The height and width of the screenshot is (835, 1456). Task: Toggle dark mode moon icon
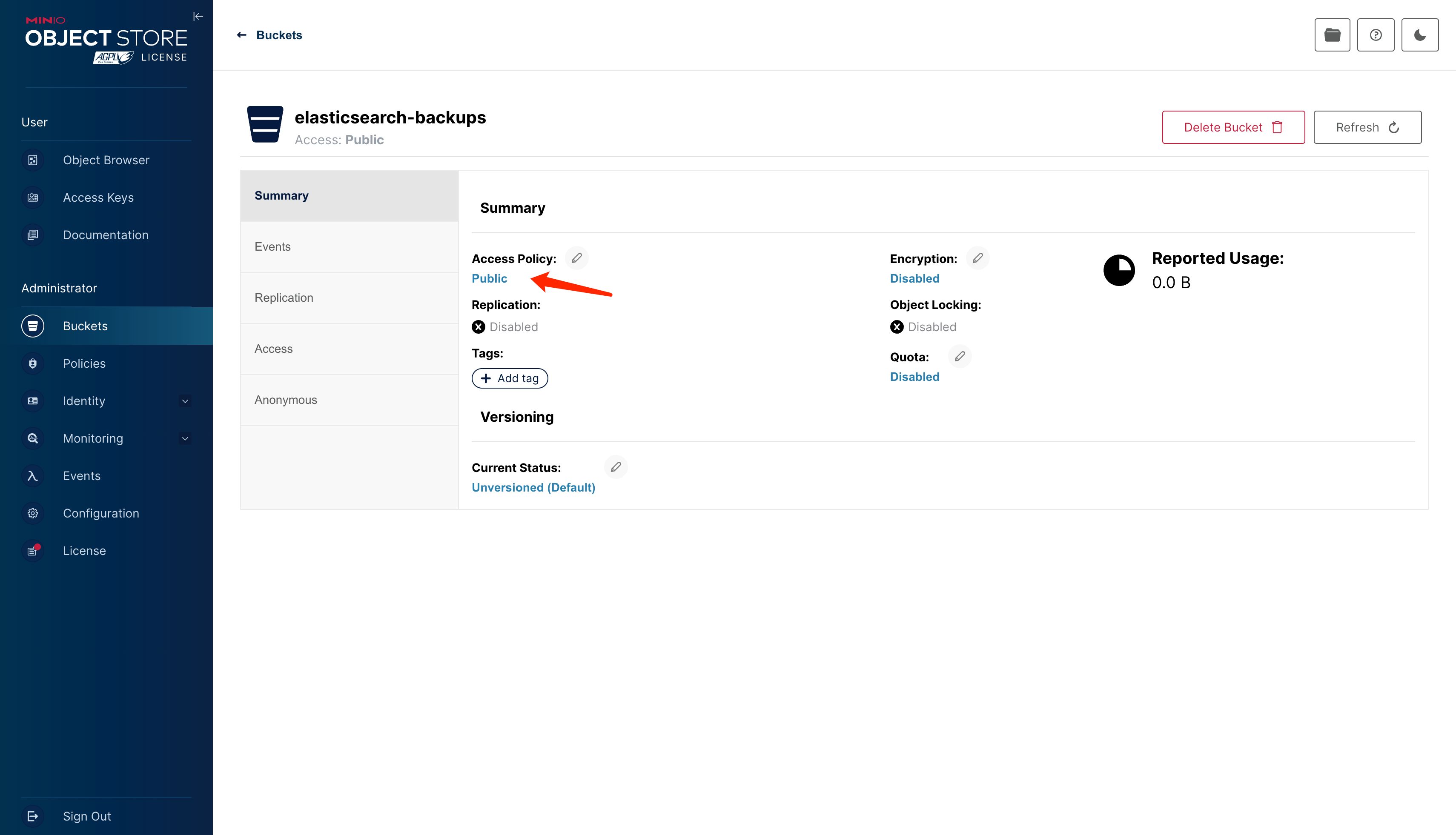click(1419, 35)
